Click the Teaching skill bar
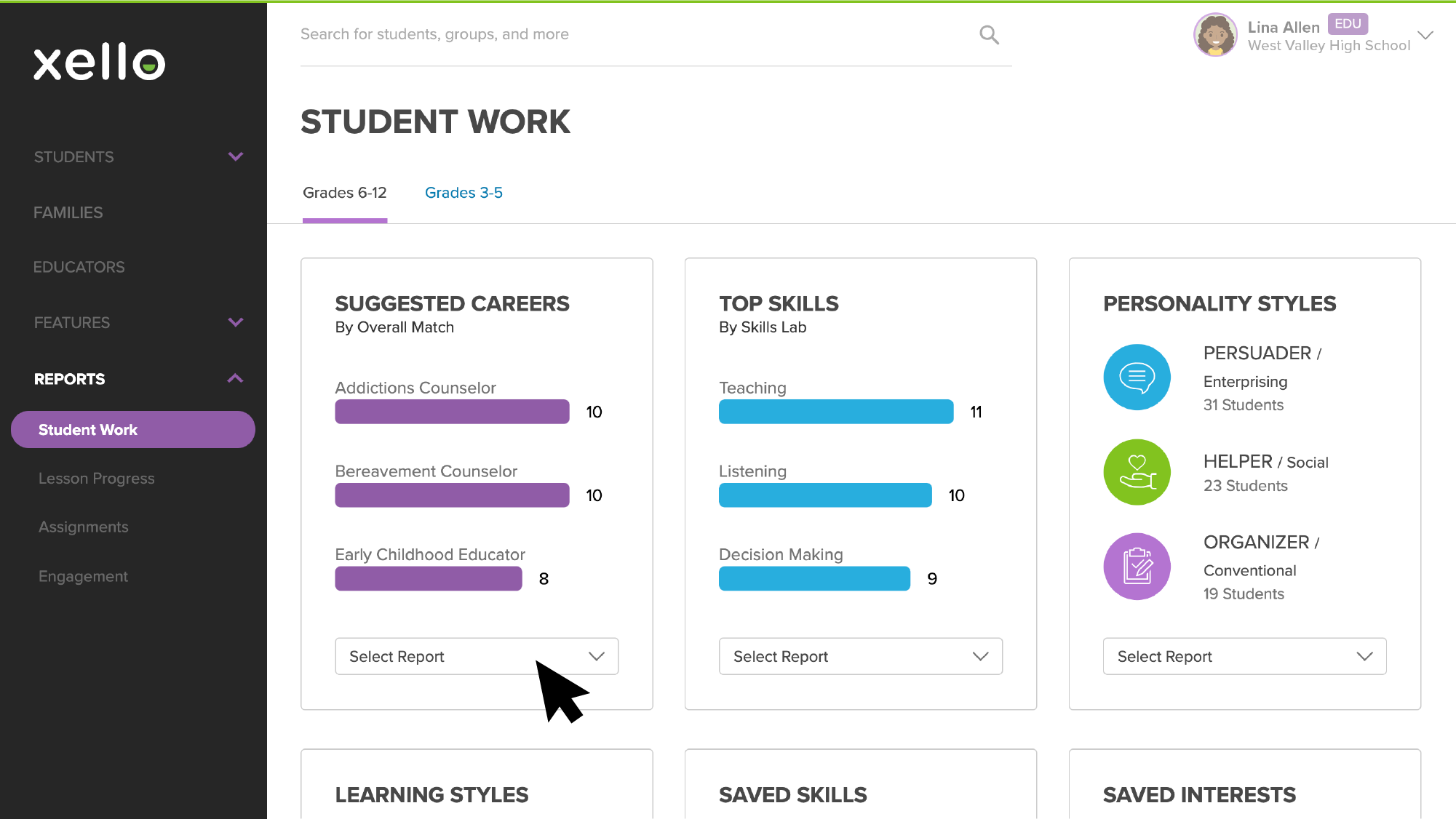The image size is (1456, 819). (x=836, y=412)
